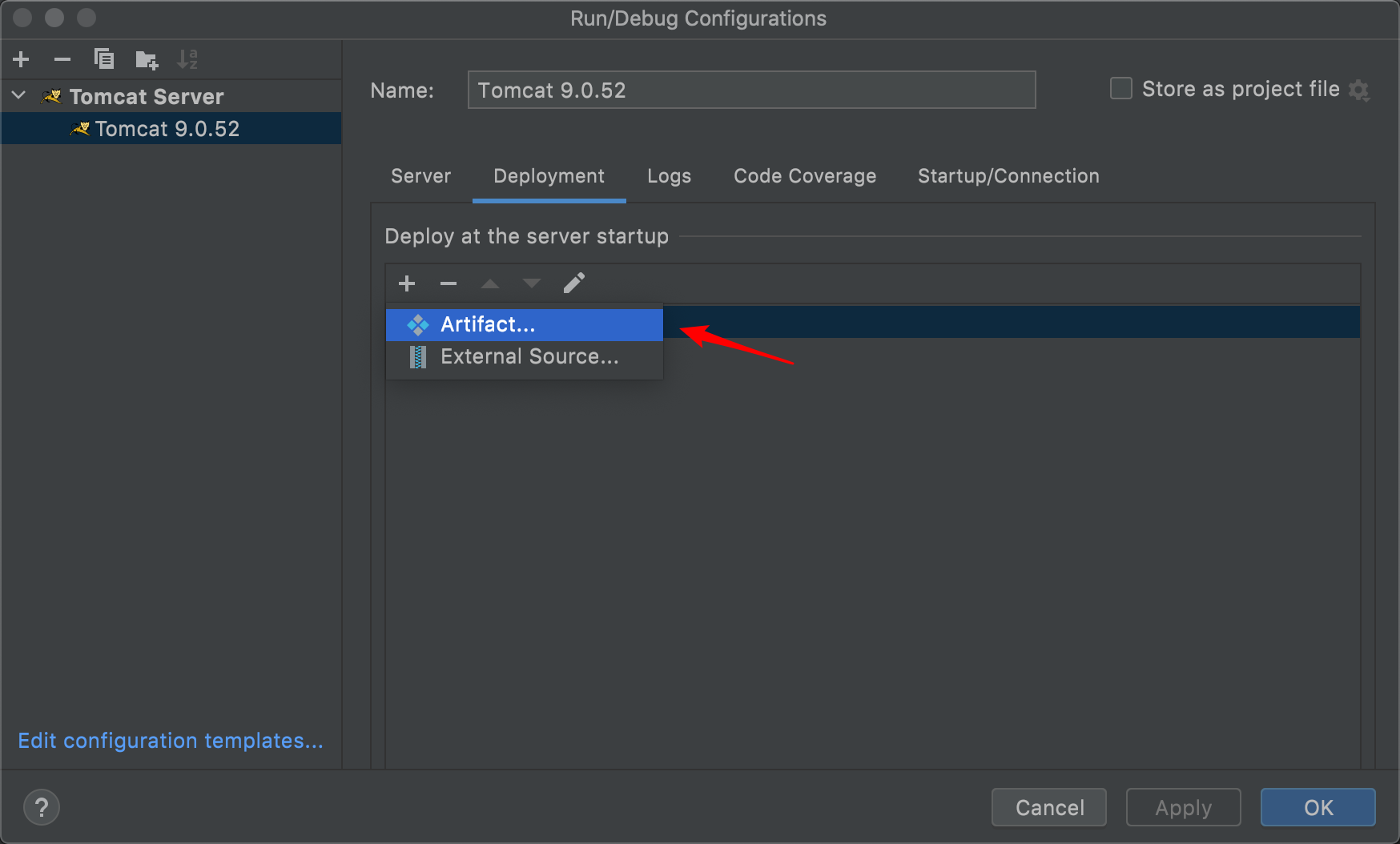1400x844 pixels.
Task: Select the Tomcat 9.0.52 configuration
Action: coord(171,128)
